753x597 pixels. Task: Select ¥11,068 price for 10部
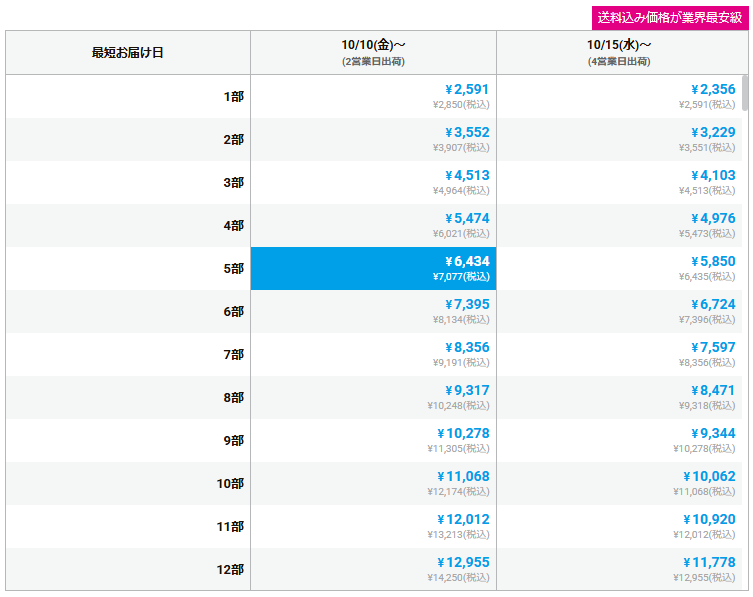(373, 483)
